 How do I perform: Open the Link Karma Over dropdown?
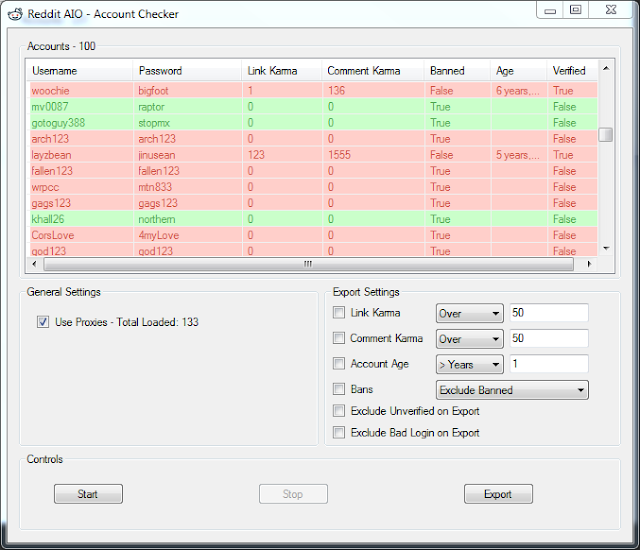pos(469,313)
